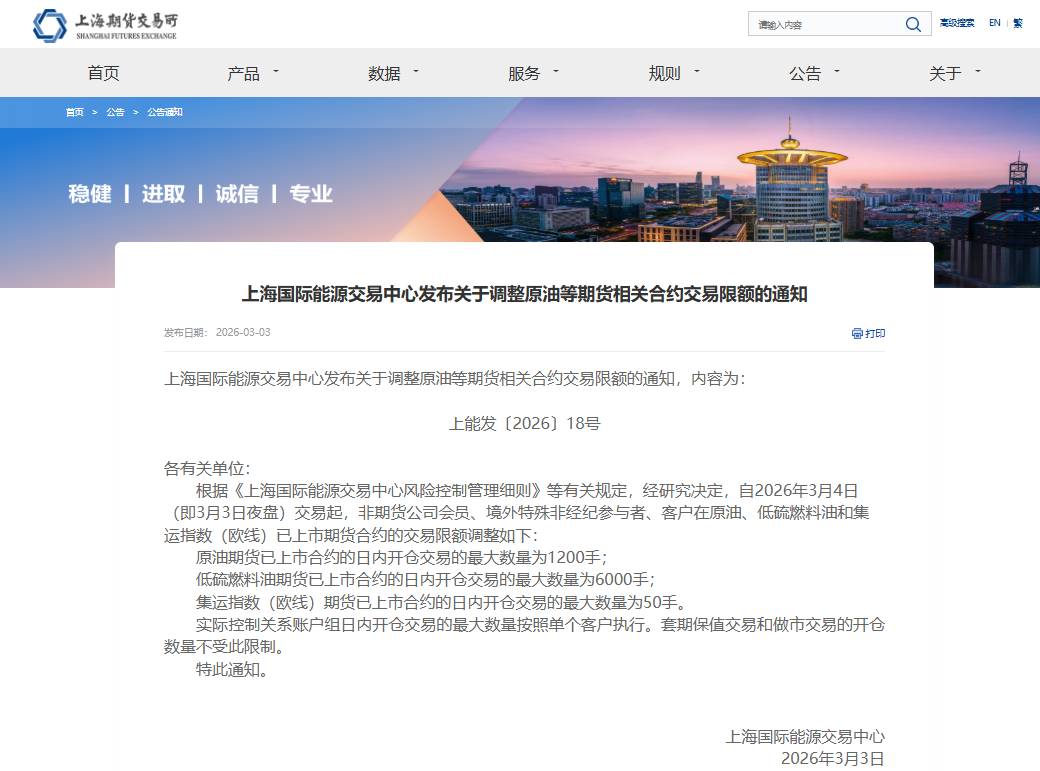The height and width of the screenshot is (771, 1040).
Task: Click the Shanghai Futures Exchange logo
Action: [x=105, y=25]
